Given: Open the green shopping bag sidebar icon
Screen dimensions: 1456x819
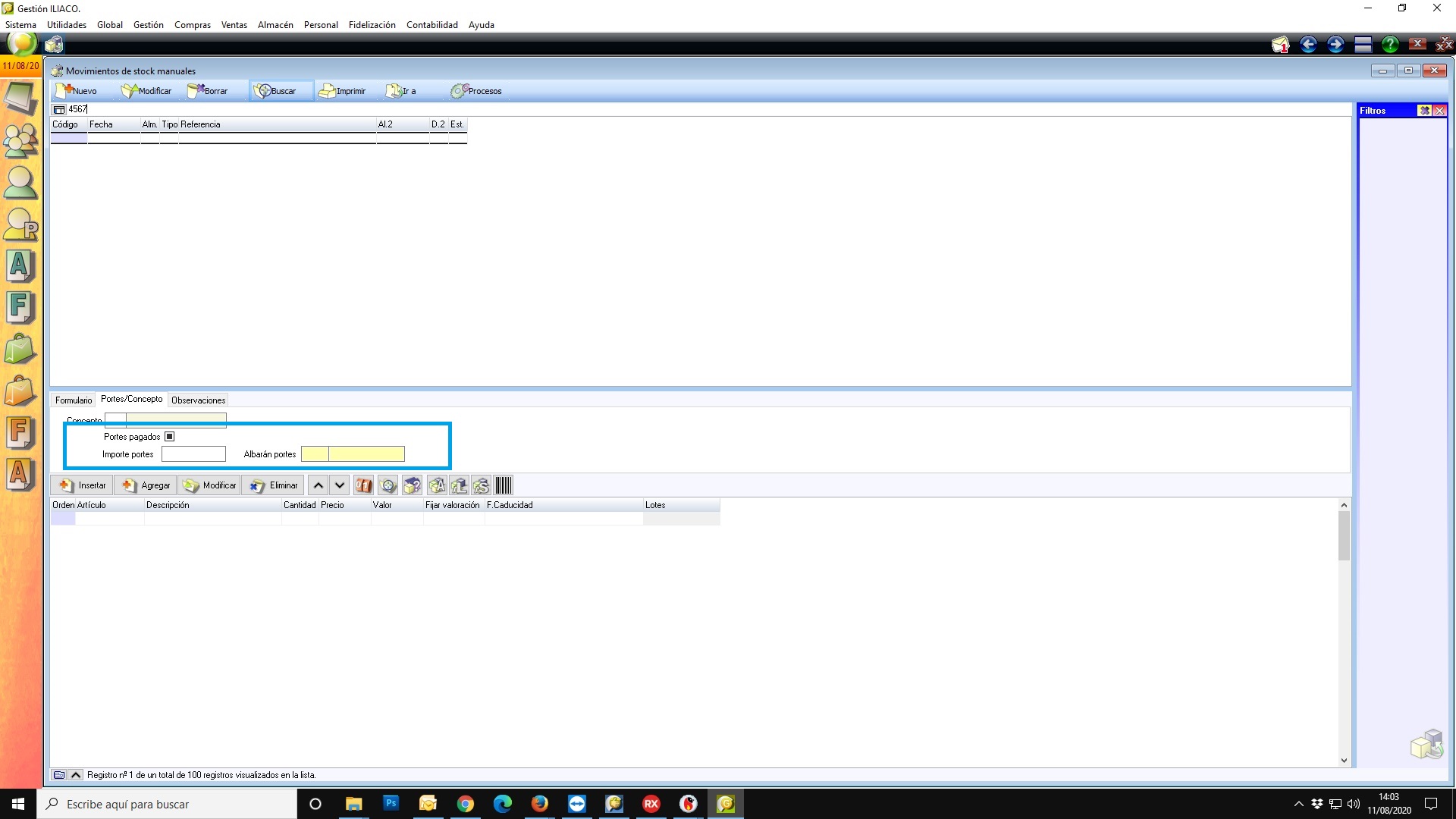Looking at the screenshot, I should coord(20,350).
